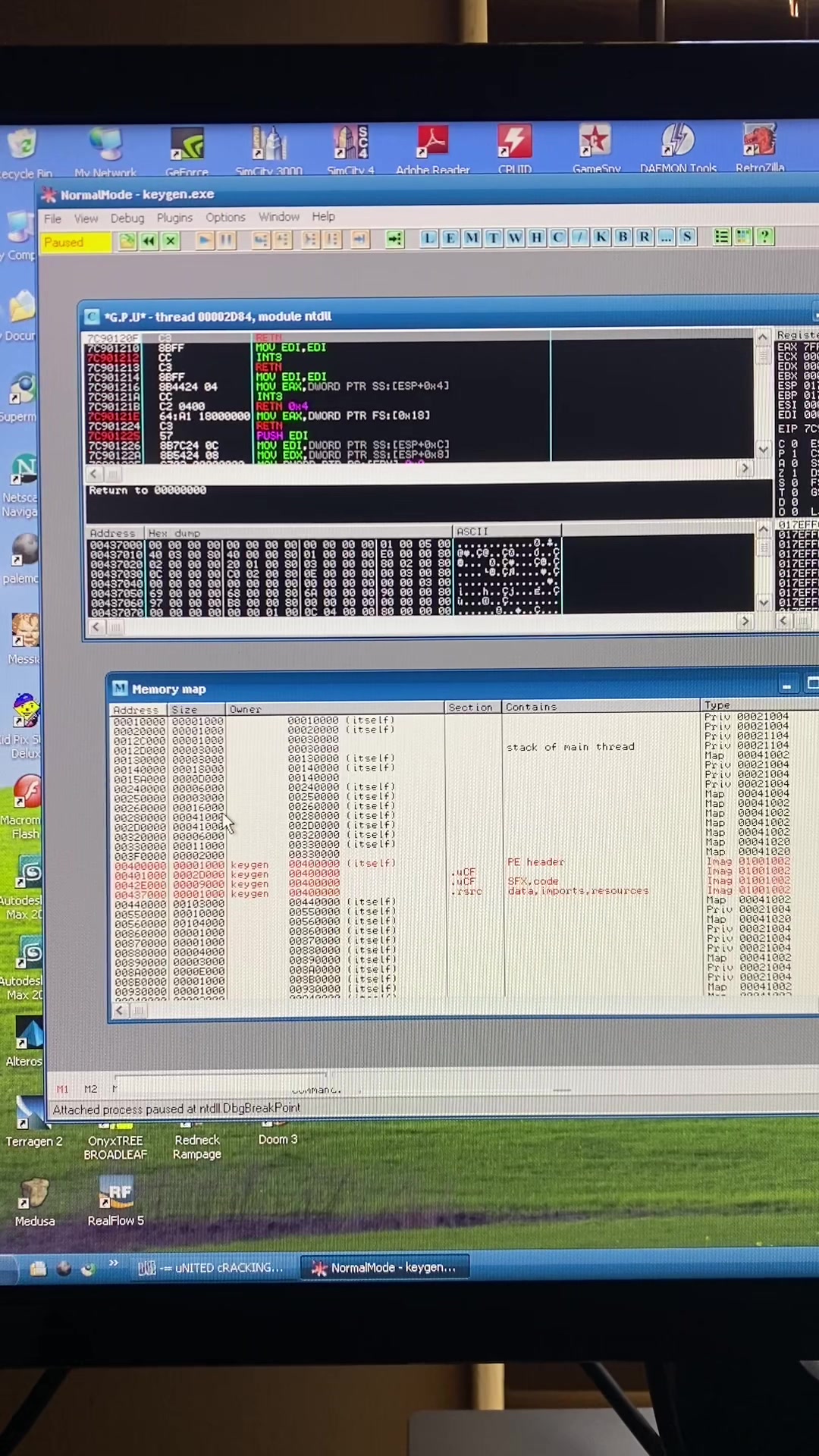Open the DAEMON Tools desktop shortcut
The image size is (819, 1456).
(678, 149)
